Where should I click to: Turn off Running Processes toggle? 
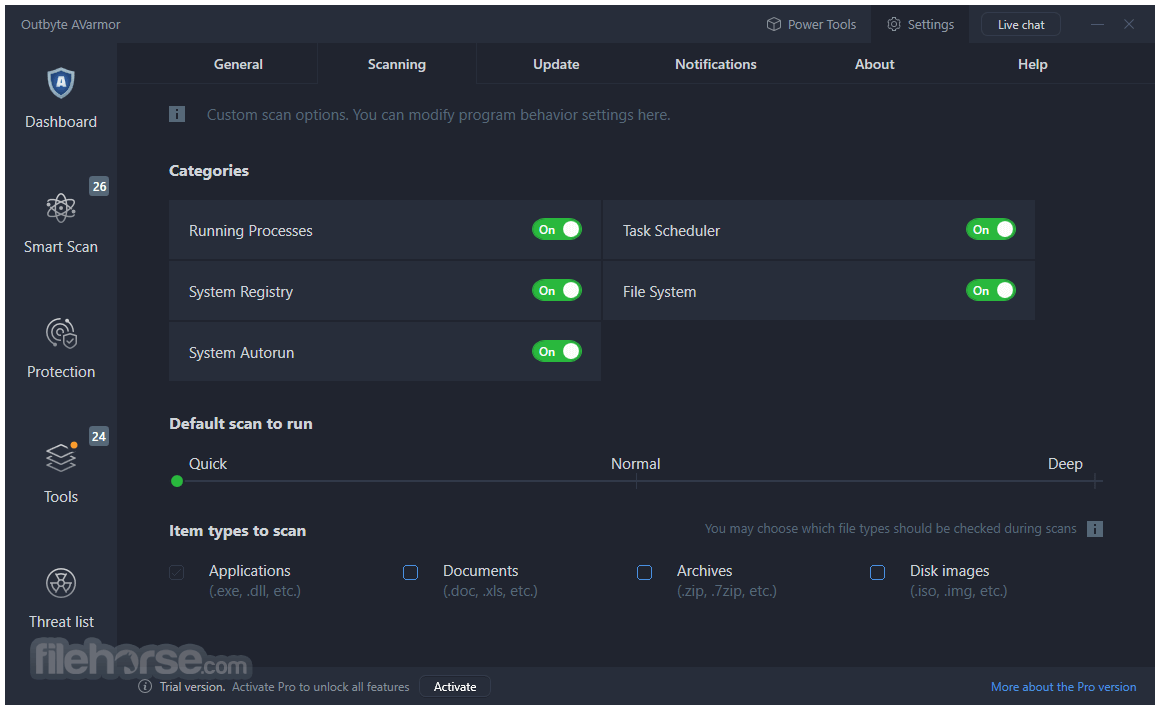pos(556,229)
